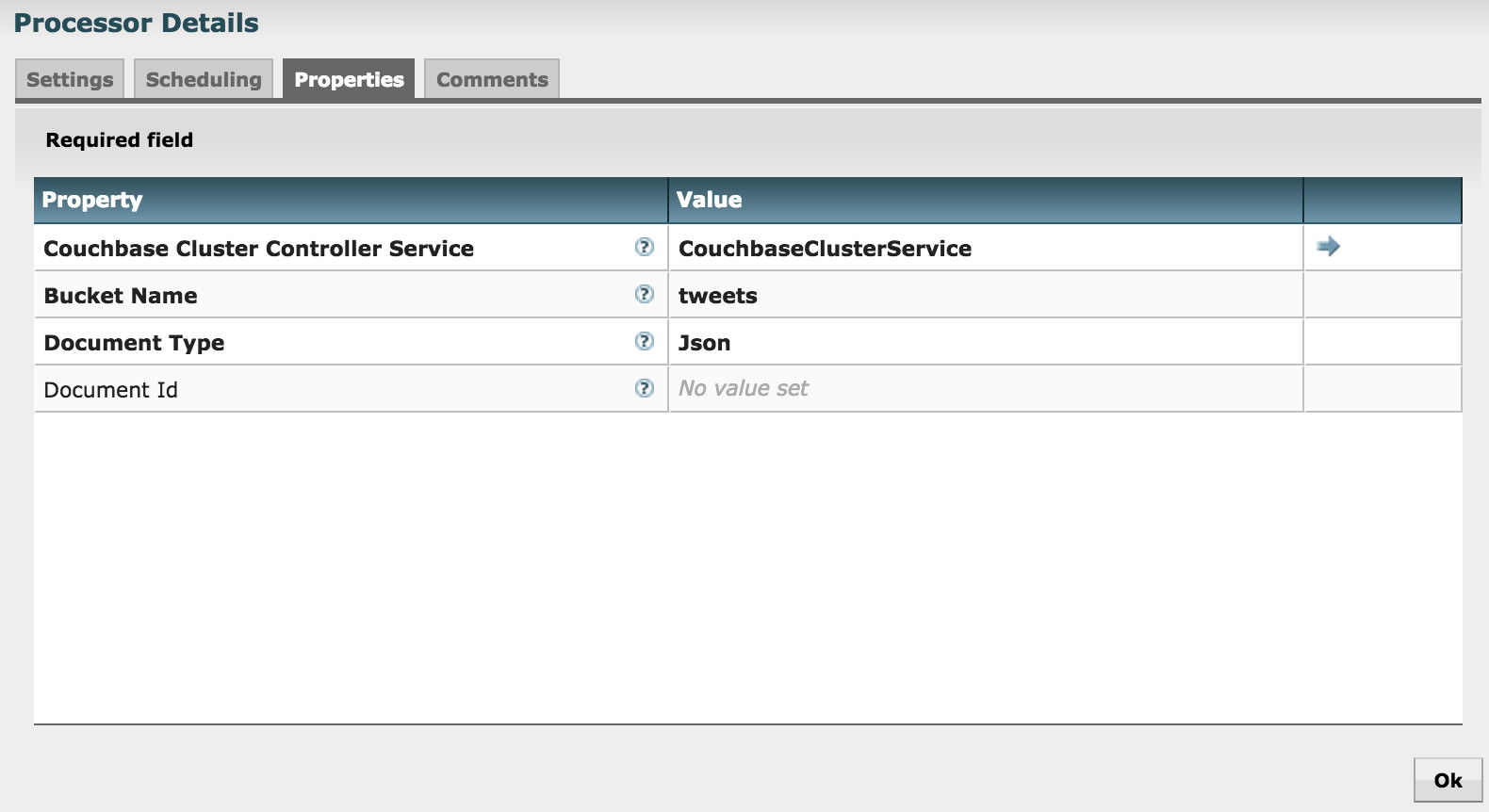
Task: Click the Required field label
Action: pos(120,140)
